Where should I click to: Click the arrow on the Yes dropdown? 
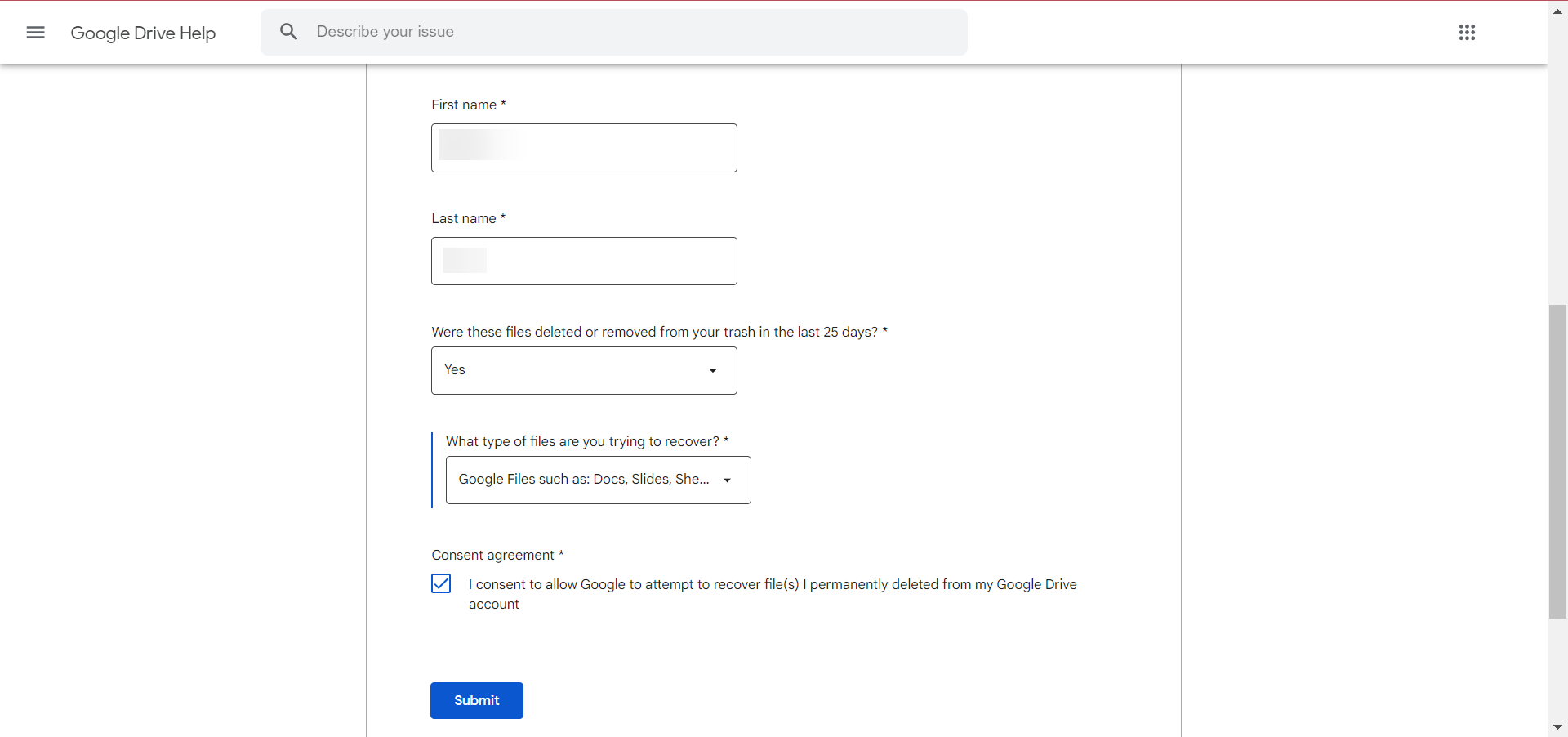tap(713, 371)
